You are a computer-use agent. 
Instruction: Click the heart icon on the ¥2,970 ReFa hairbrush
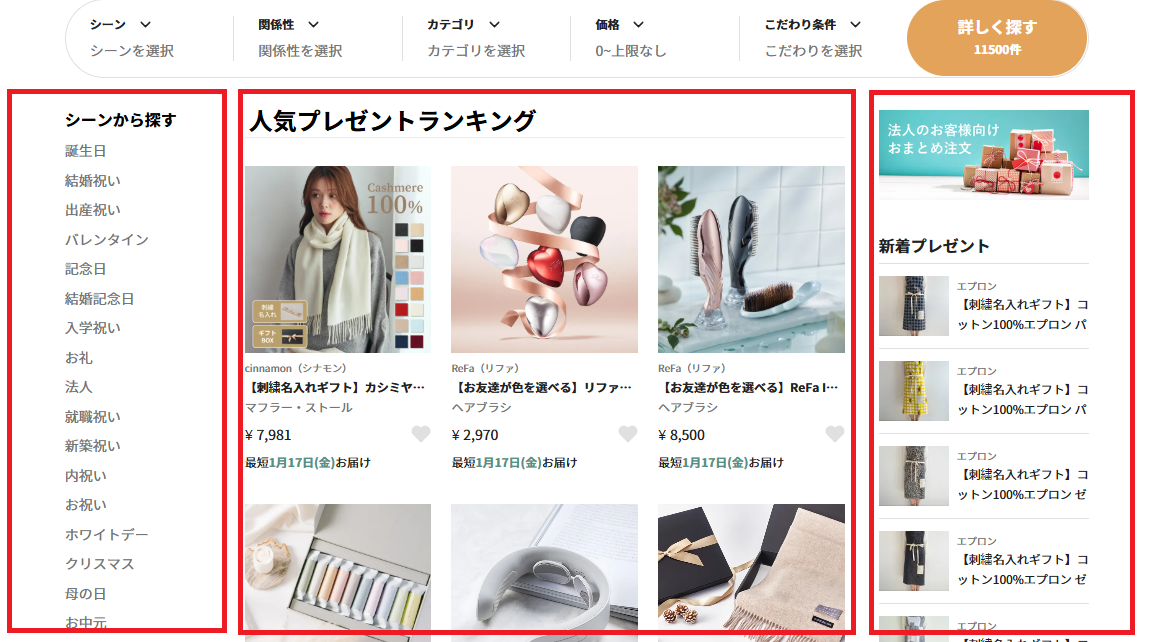coord(628,434)
